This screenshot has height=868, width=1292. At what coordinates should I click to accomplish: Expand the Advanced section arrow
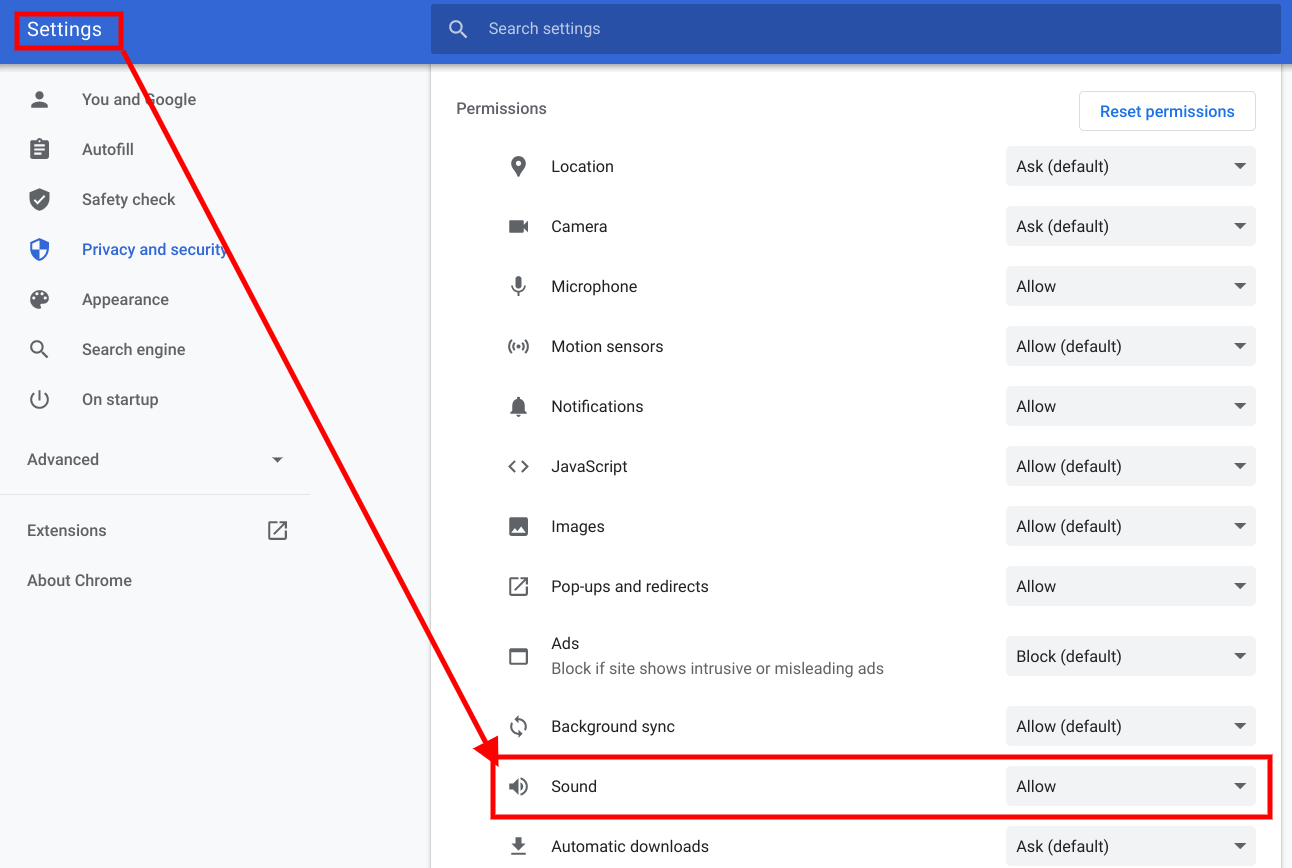click(x=277, y=460)
